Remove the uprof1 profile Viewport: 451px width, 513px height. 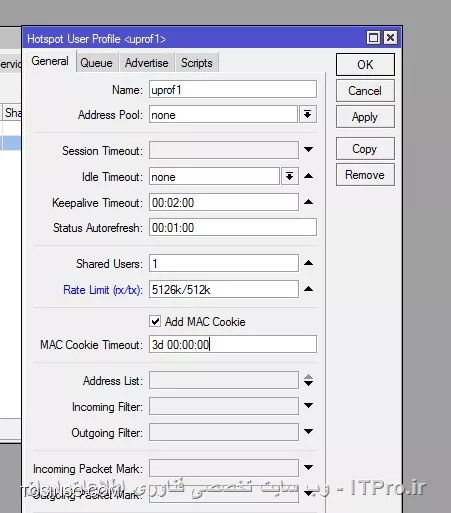pyautogui.click(x=365, y=175)
